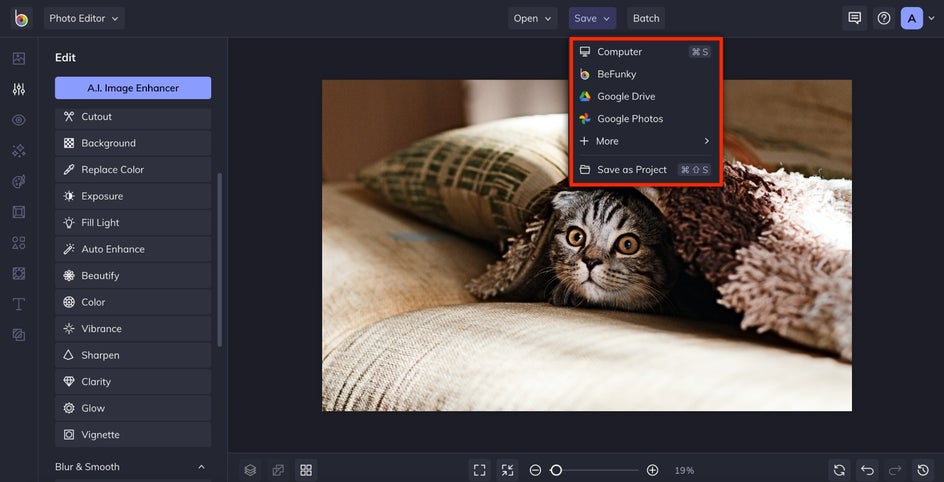
Task: Click the zoom out minus icon
Action: click(x=535, y=470)
